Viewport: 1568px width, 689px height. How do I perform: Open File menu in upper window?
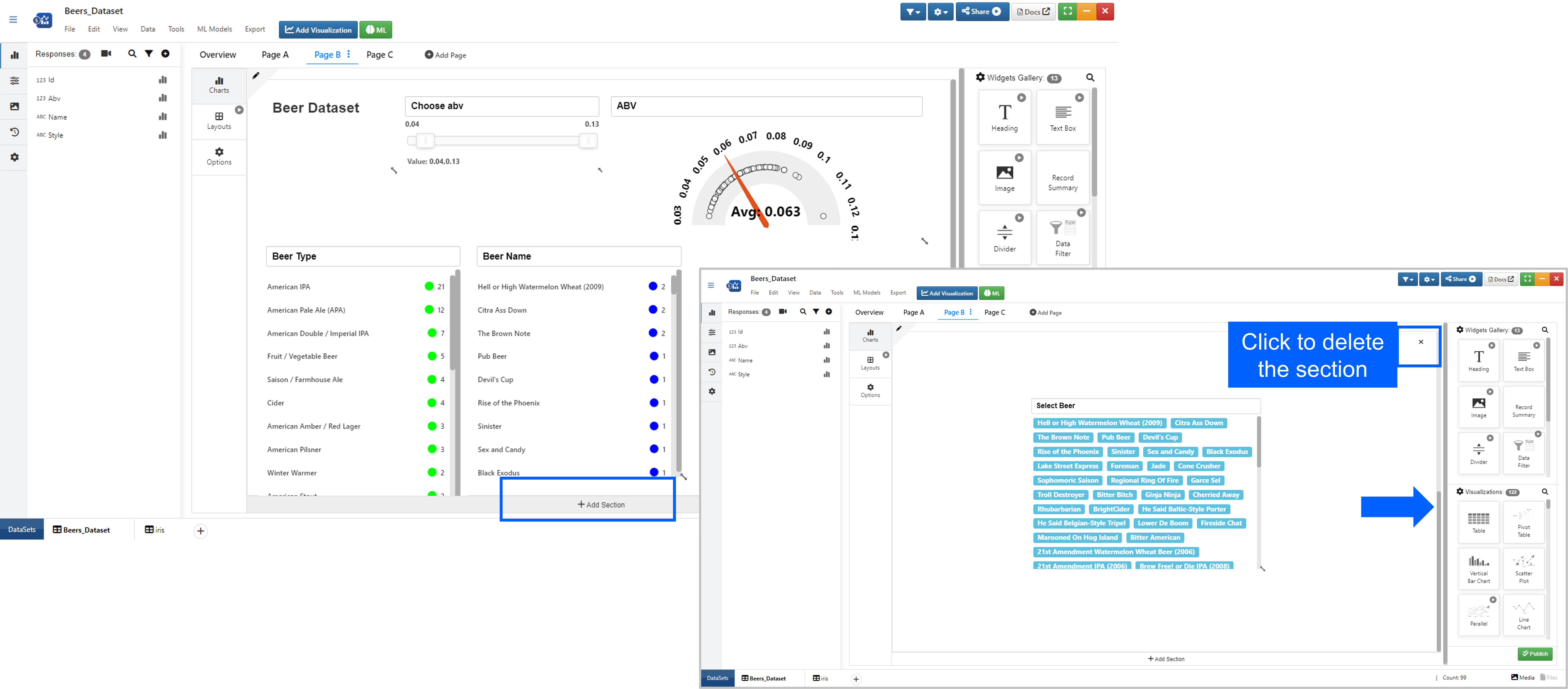(x=70, y=29)
